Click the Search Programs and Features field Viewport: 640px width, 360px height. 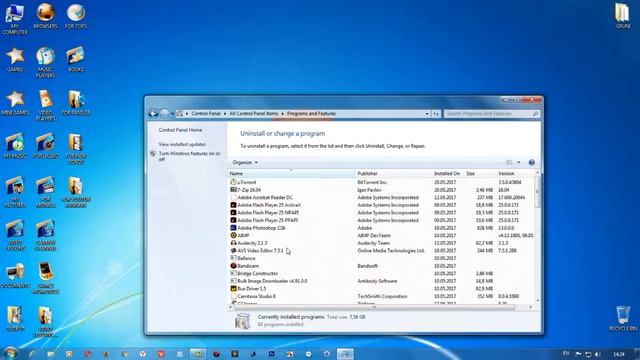pos(491,114)
